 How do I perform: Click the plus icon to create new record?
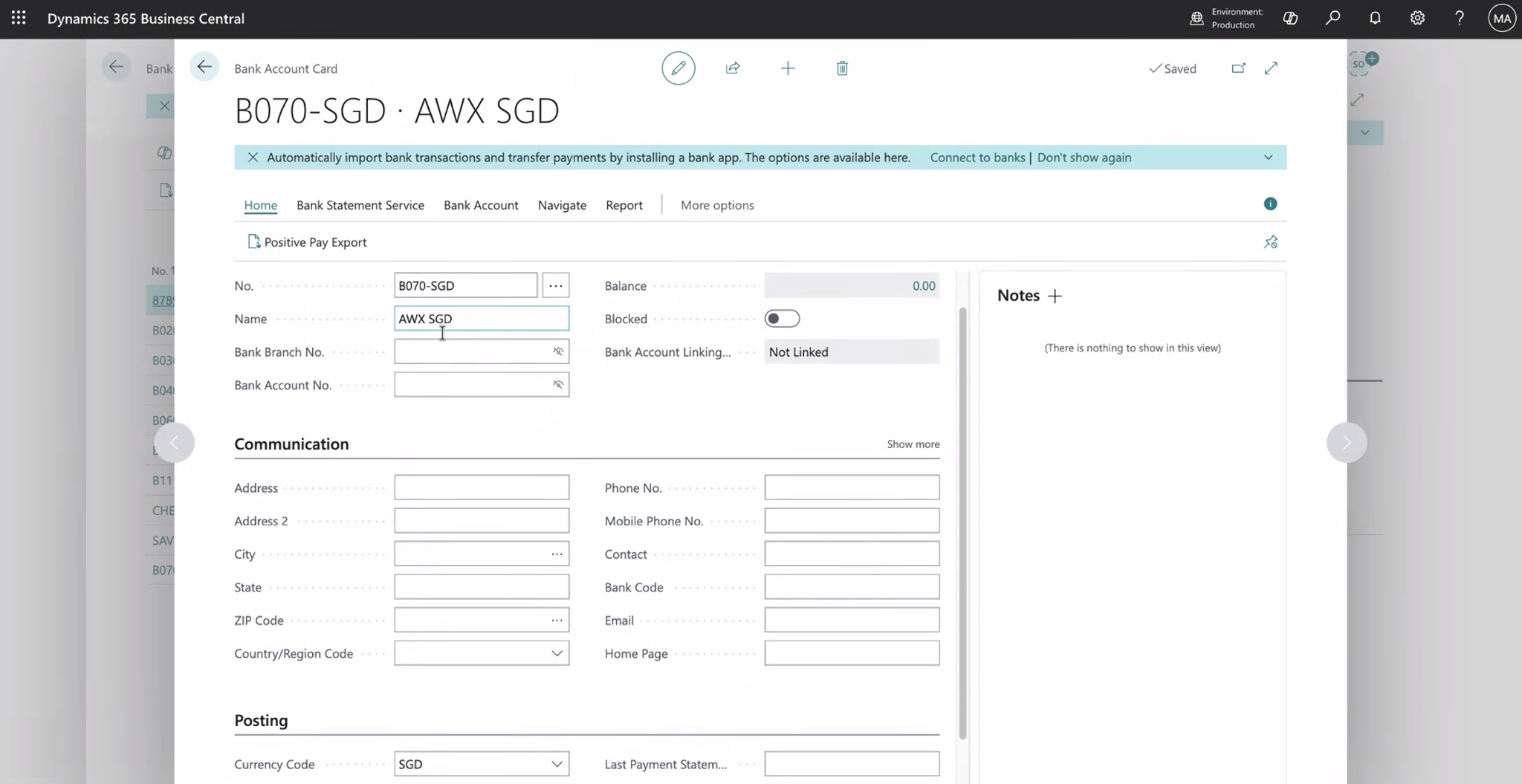point(788,68)
